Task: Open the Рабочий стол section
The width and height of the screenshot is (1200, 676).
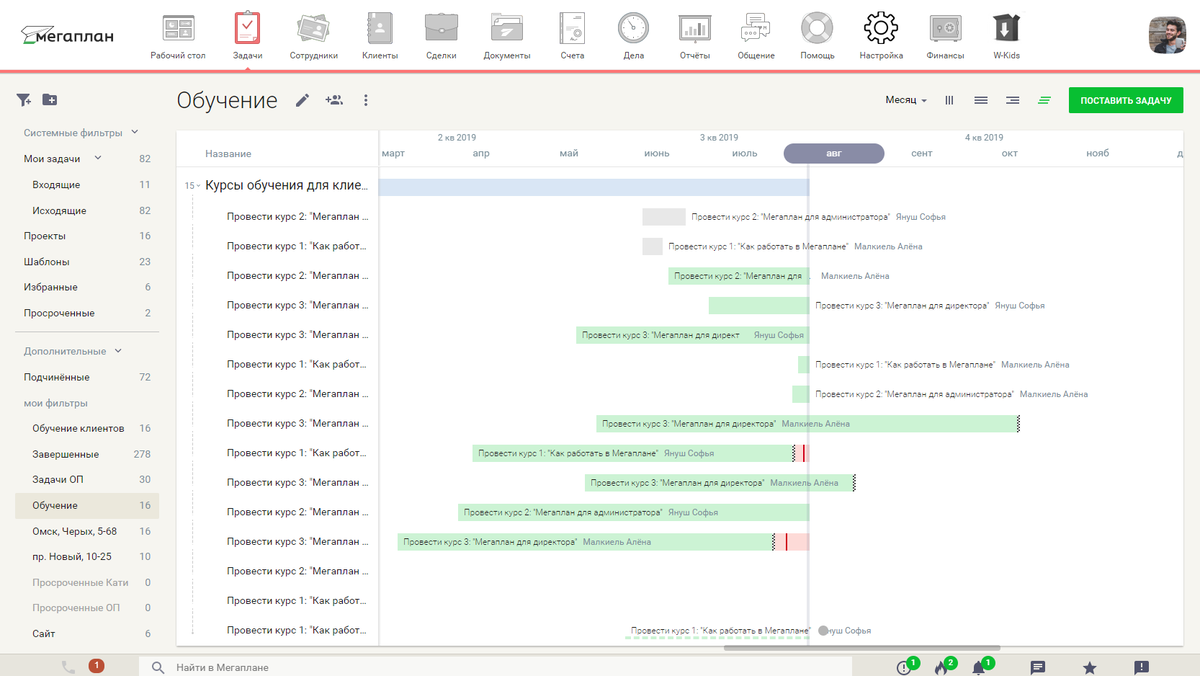Action: pos(178,37)
